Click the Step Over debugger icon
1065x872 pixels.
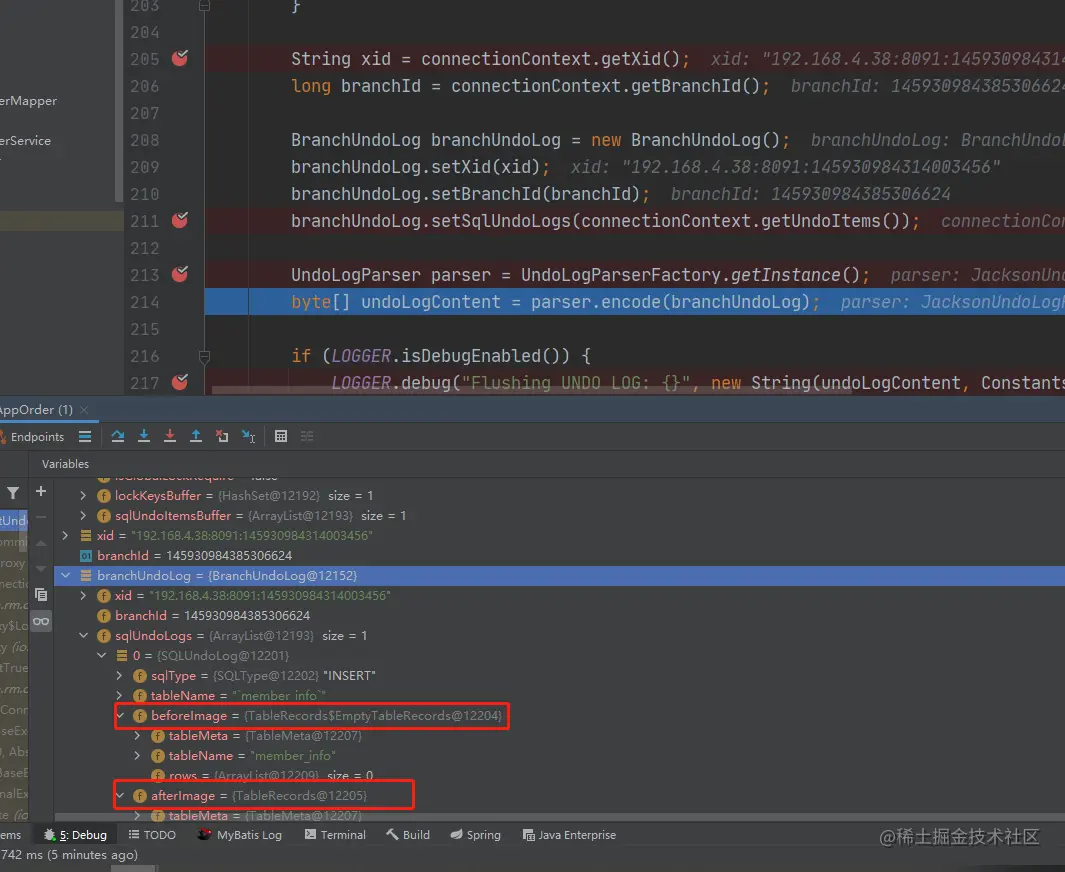click(x=118, y=436)
